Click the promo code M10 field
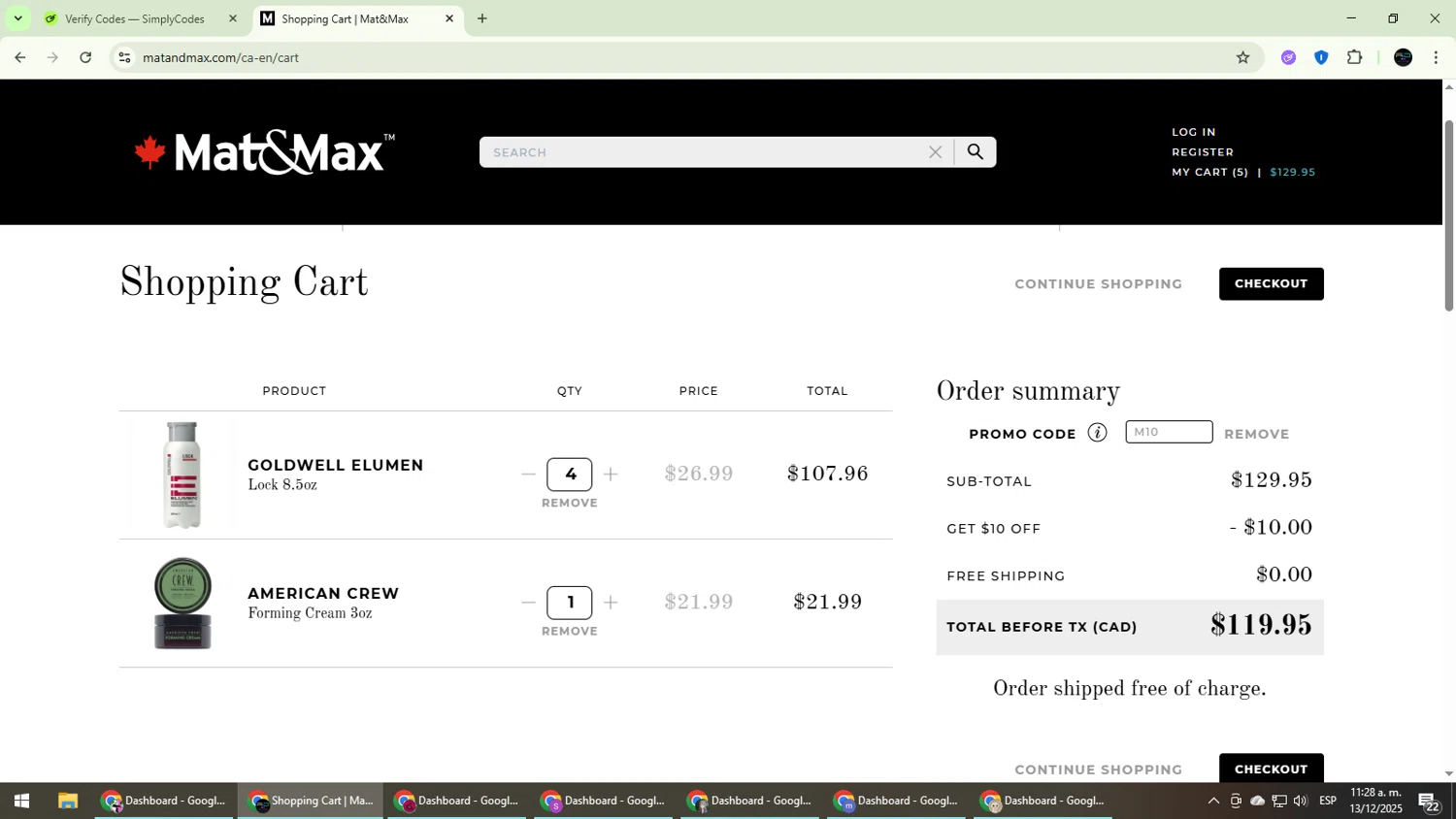 click(1169, 432)
